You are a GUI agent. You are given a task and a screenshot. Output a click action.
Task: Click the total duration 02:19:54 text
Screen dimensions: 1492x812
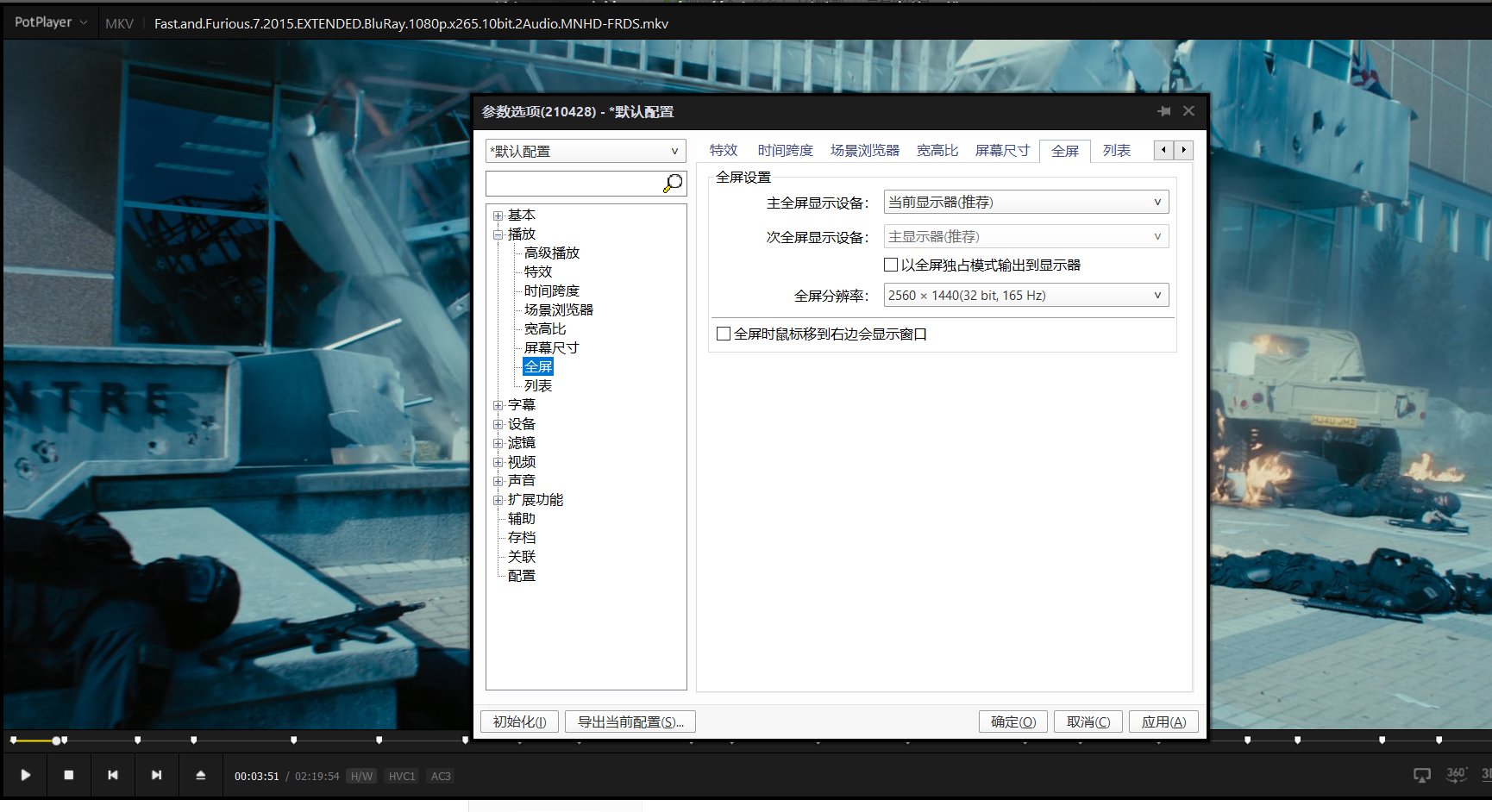click(317, 776)
